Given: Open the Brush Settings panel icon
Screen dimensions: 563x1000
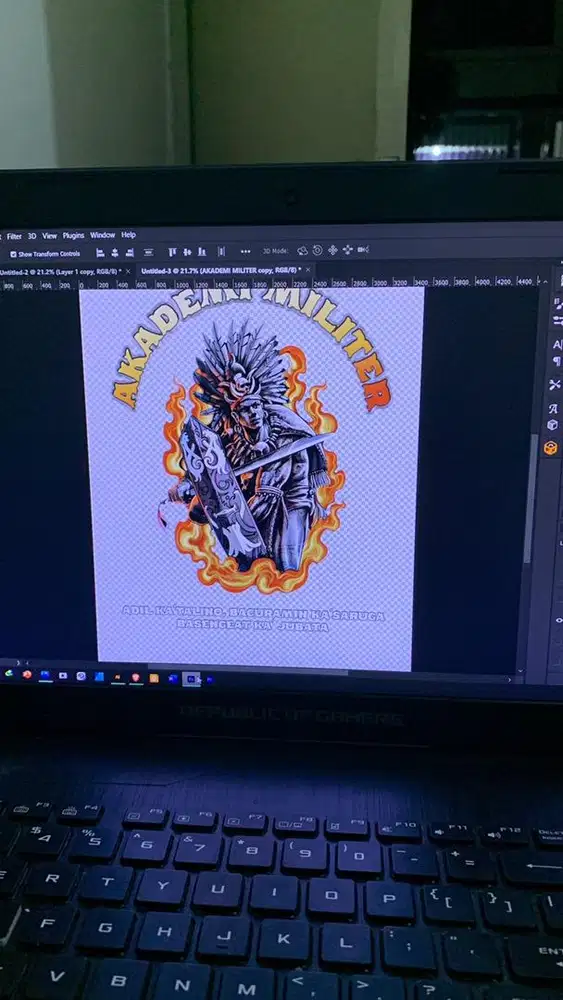Looking at the screenshot, I should pos(559,302).
